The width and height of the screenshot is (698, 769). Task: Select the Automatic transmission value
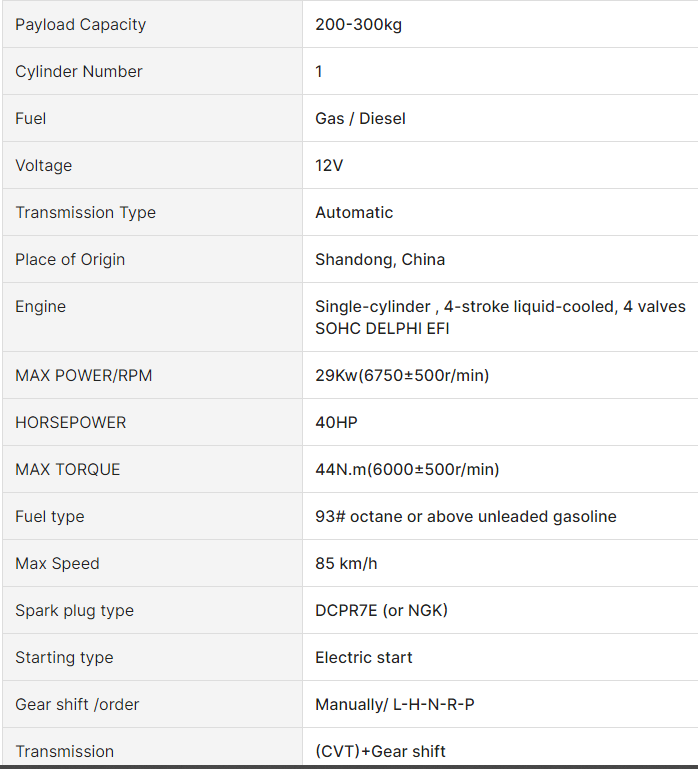(354, 212)
